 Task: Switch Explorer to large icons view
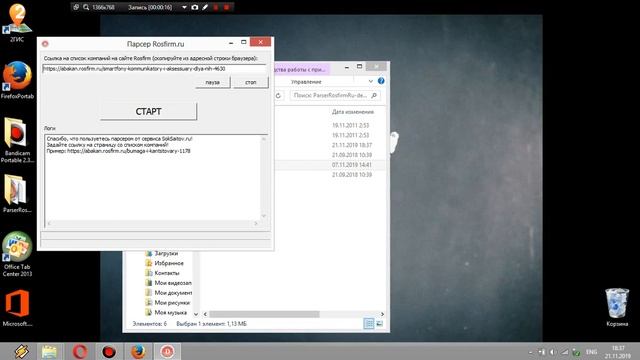pyautogui.click(x=380, y=324)
